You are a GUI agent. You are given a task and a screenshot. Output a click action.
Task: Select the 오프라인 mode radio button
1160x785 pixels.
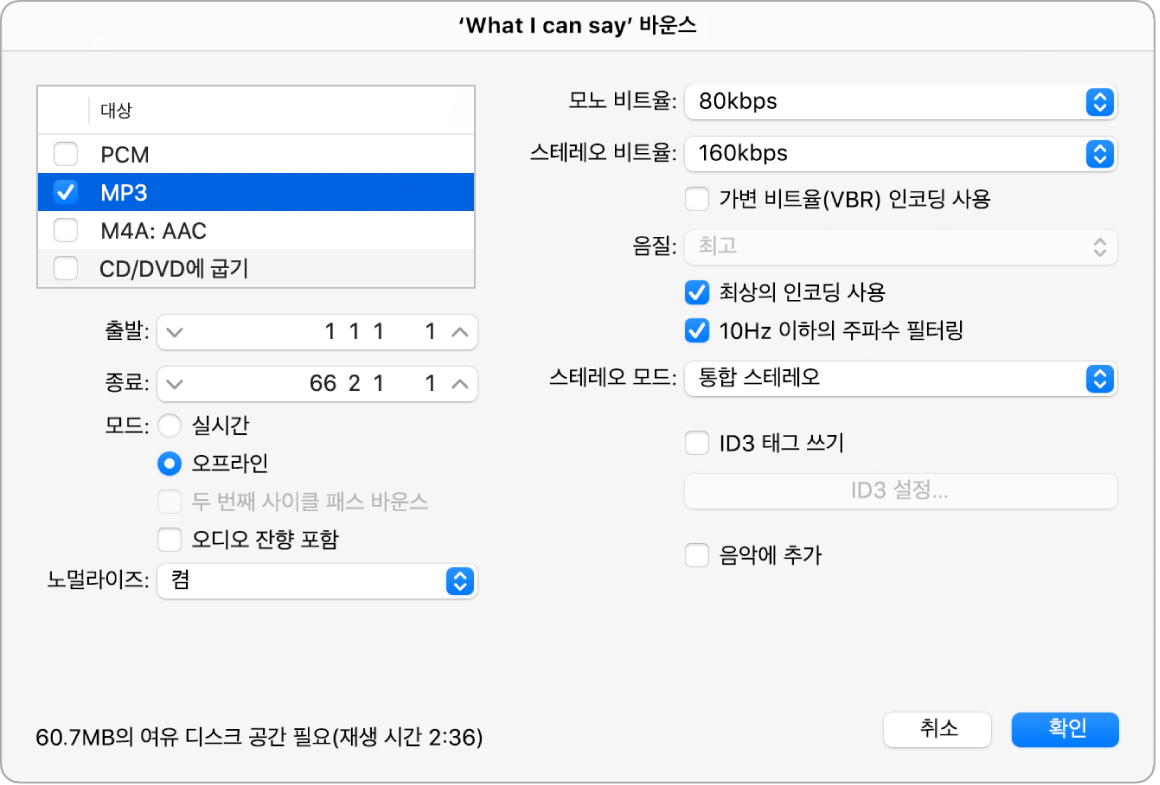(171, 464)
